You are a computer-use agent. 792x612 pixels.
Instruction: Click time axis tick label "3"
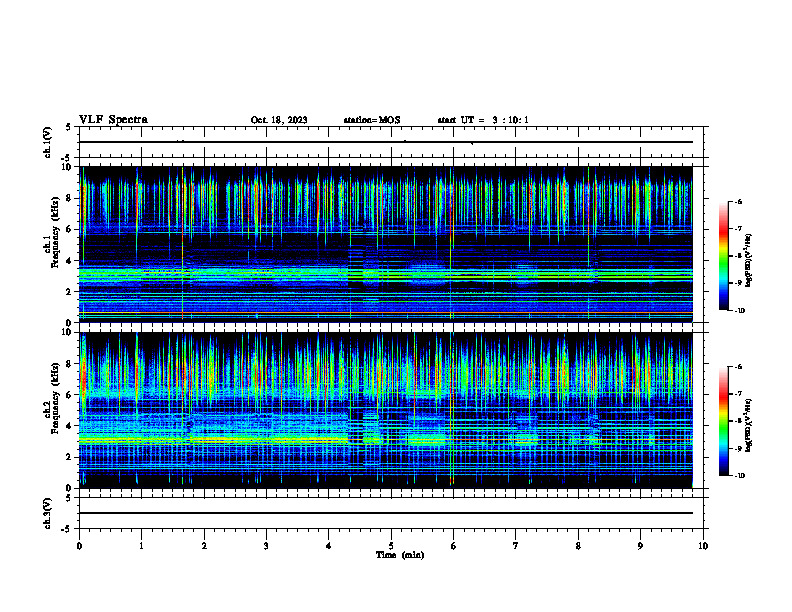266,546
